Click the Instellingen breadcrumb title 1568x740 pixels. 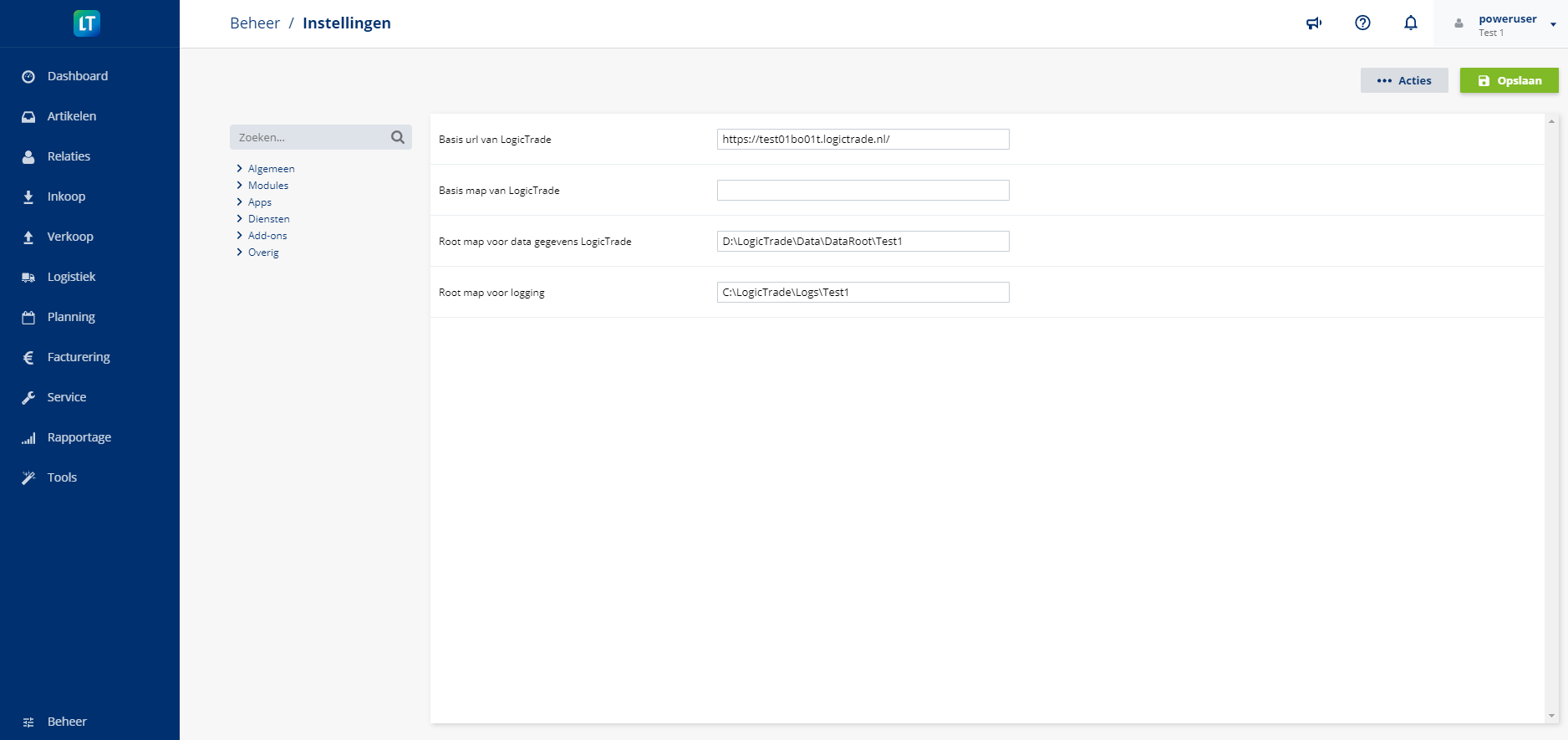tap(347, 23)
